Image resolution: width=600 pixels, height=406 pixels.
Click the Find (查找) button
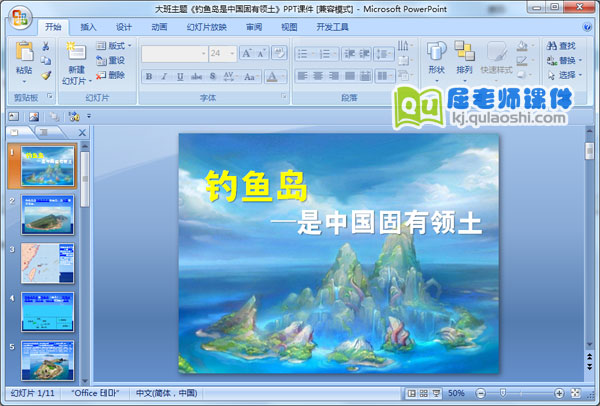tap(561, 46)
